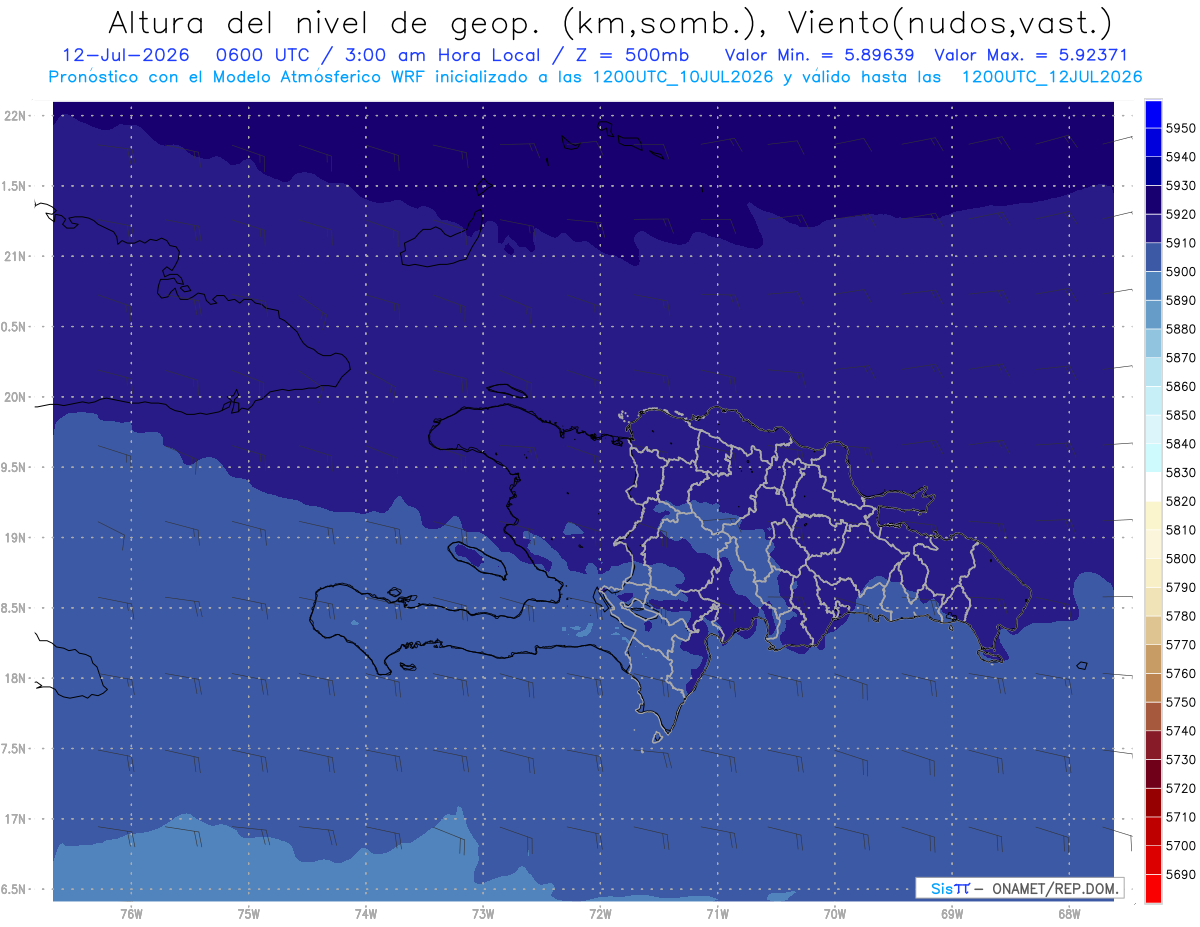
Task: Click the colorbar label '5780'
Action: coord(1180,616)
